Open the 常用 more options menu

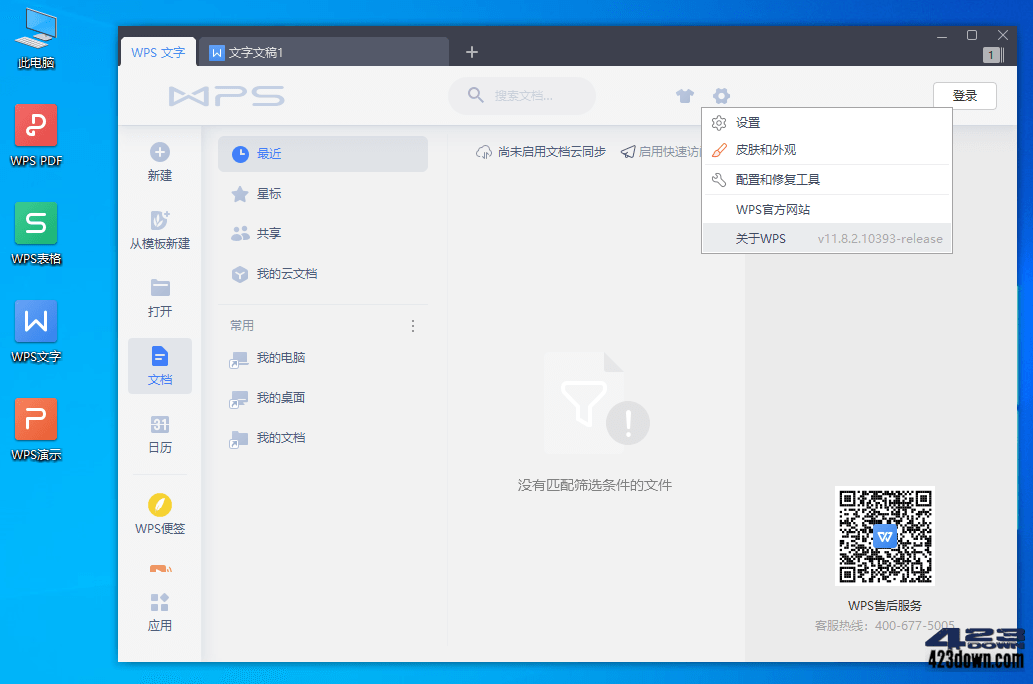413,326
